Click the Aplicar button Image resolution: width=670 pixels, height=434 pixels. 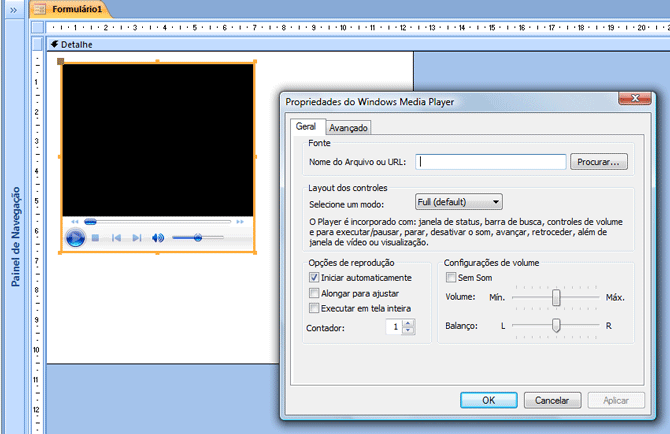tap(616, 400)
